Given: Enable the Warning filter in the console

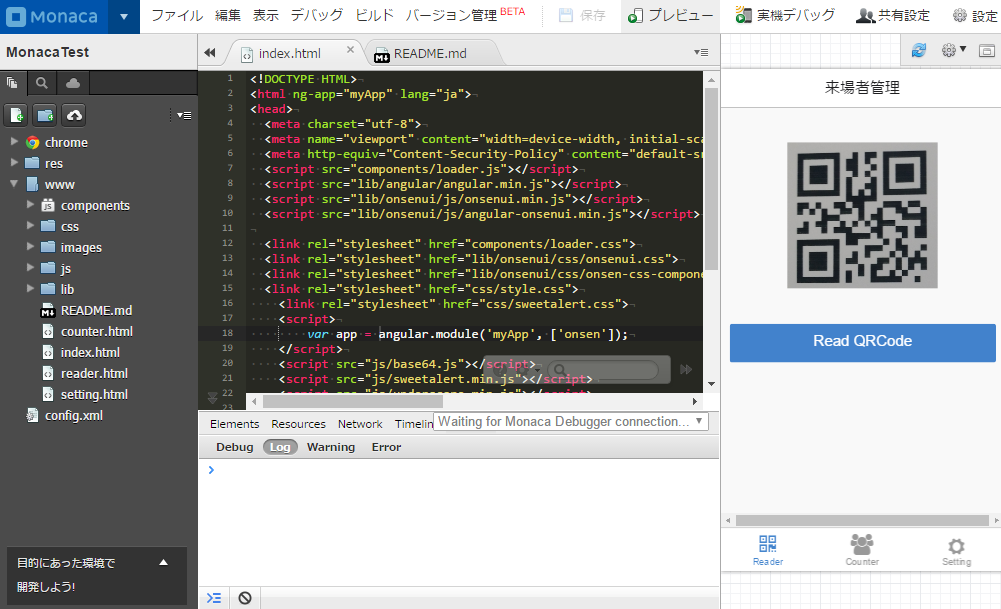Looking at the screenshot, I should 330,447.
